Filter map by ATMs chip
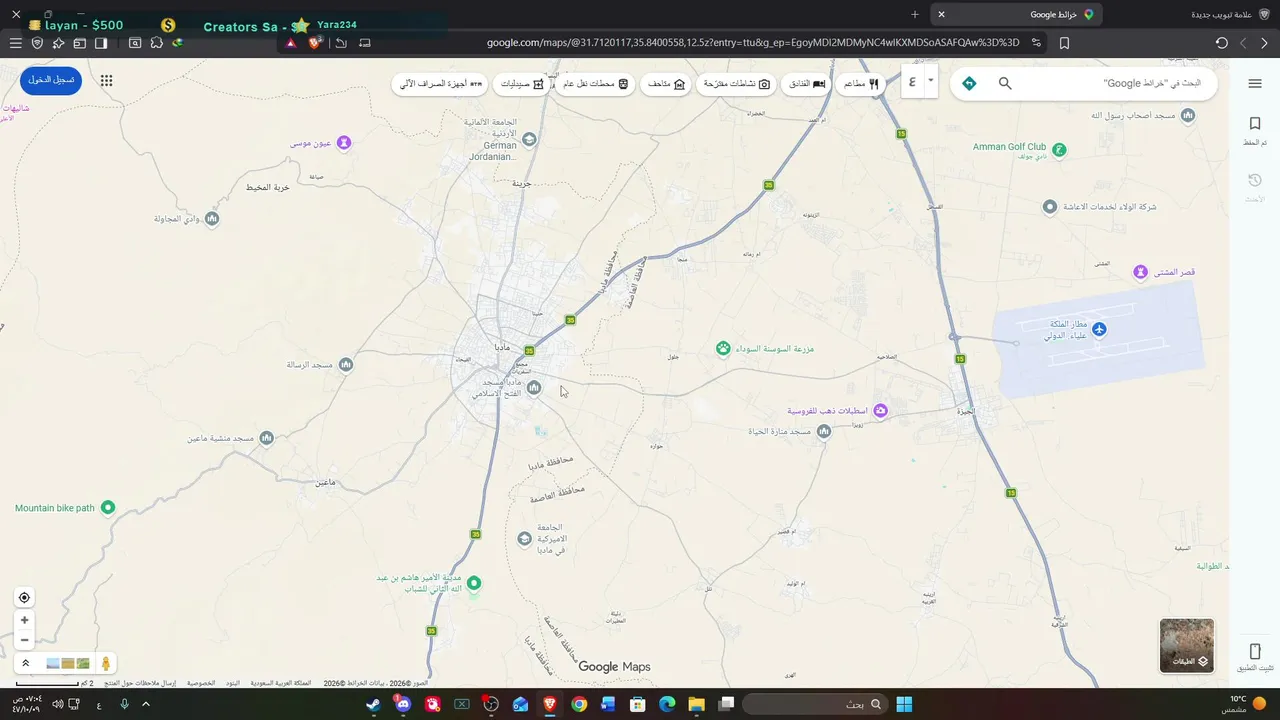This screenshot has width=1280, height=720. (441, 84)
